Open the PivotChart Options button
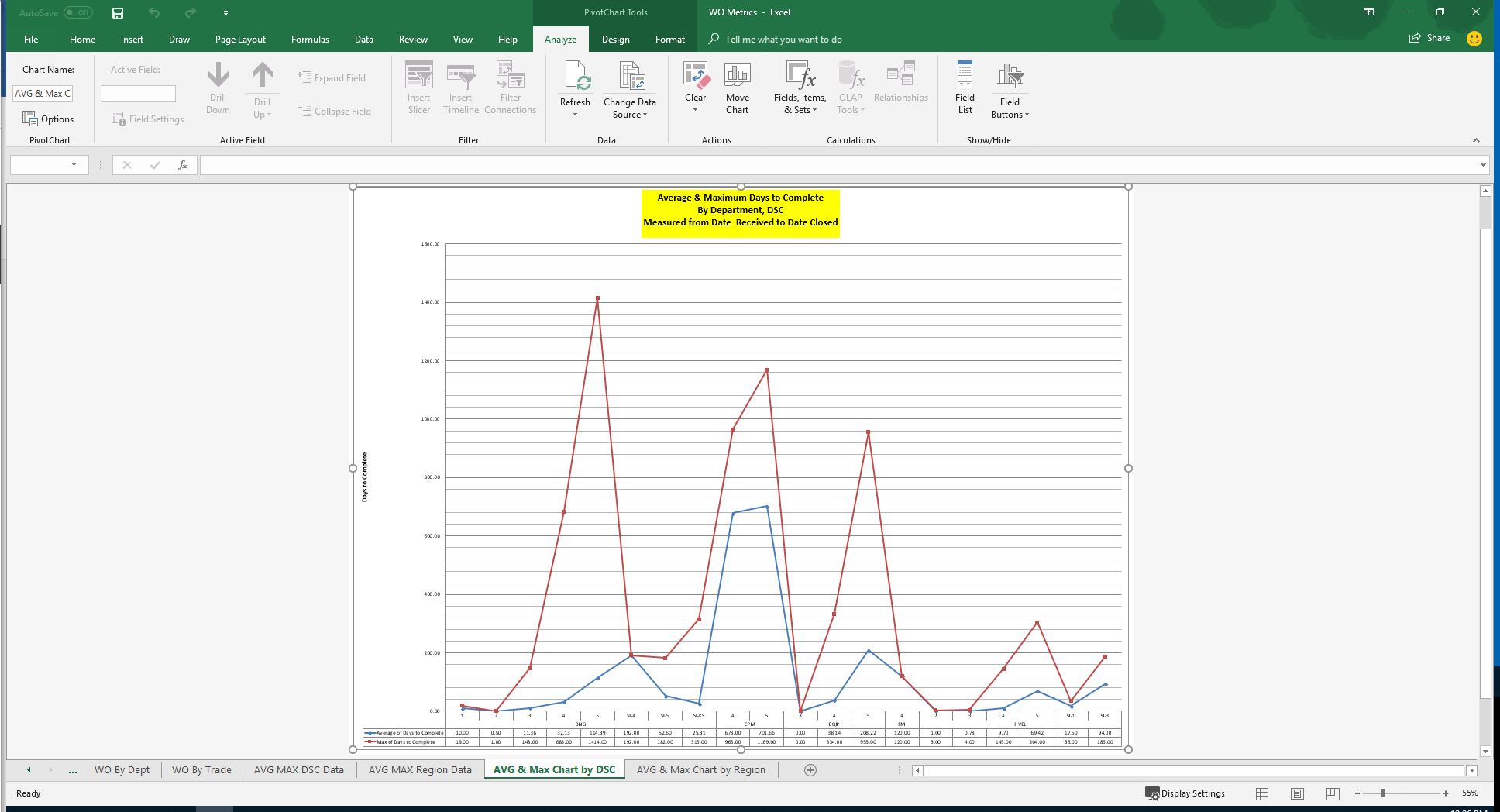Viewport: 1500px width, 812px height. point(48,119)
